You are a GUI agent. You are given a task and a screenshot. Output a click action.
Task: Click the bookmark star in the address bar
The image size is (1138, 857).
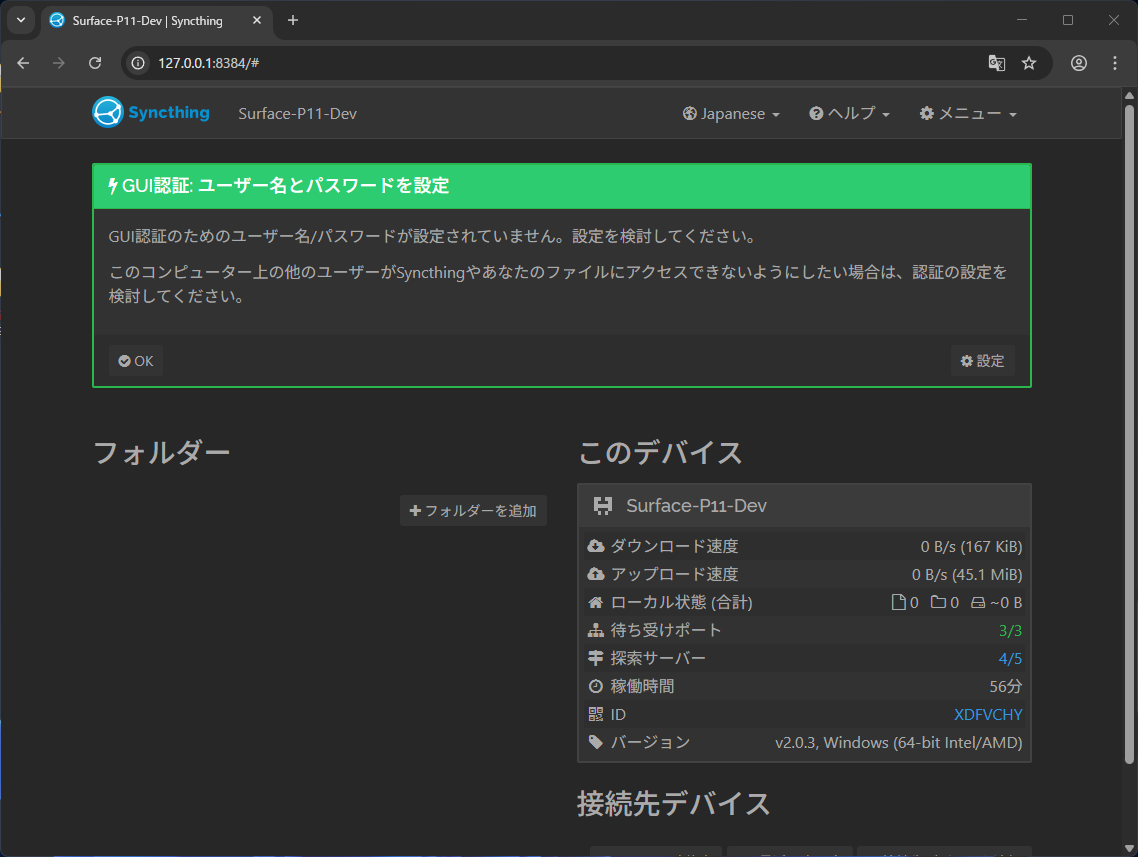coord(1030,62)
